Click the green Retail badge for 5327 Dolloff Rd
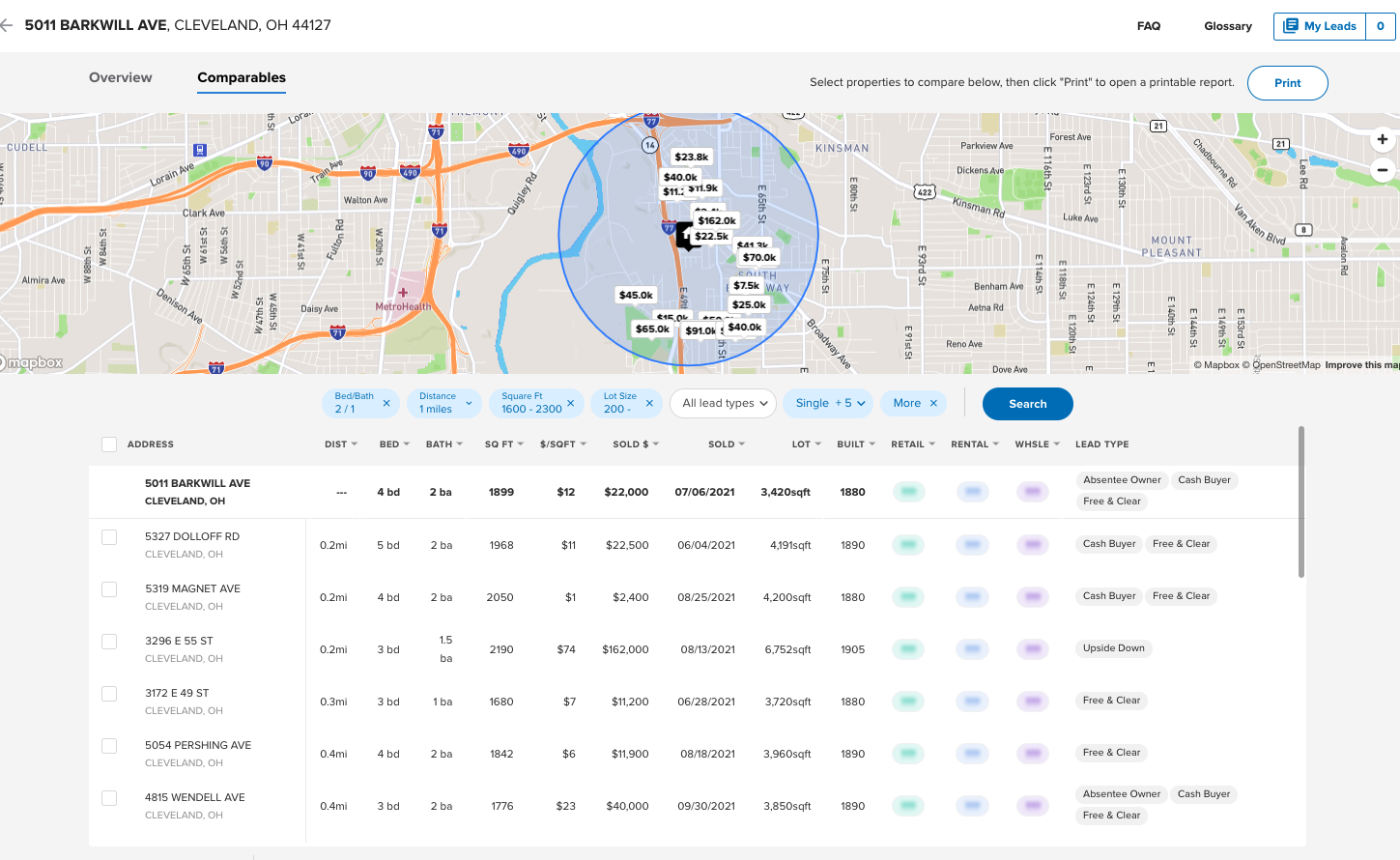The width and height of the screenshot is (1400, 860). tap(907, 544)
